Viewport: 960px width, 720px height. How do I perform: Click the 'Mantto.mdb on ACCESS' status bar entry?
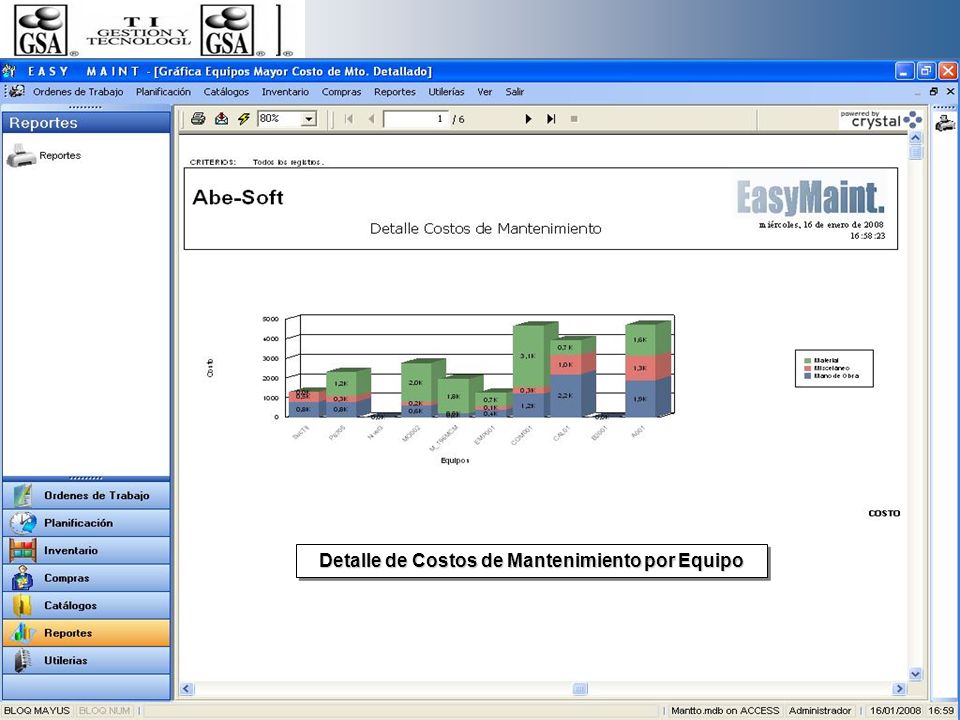(725, 711)
